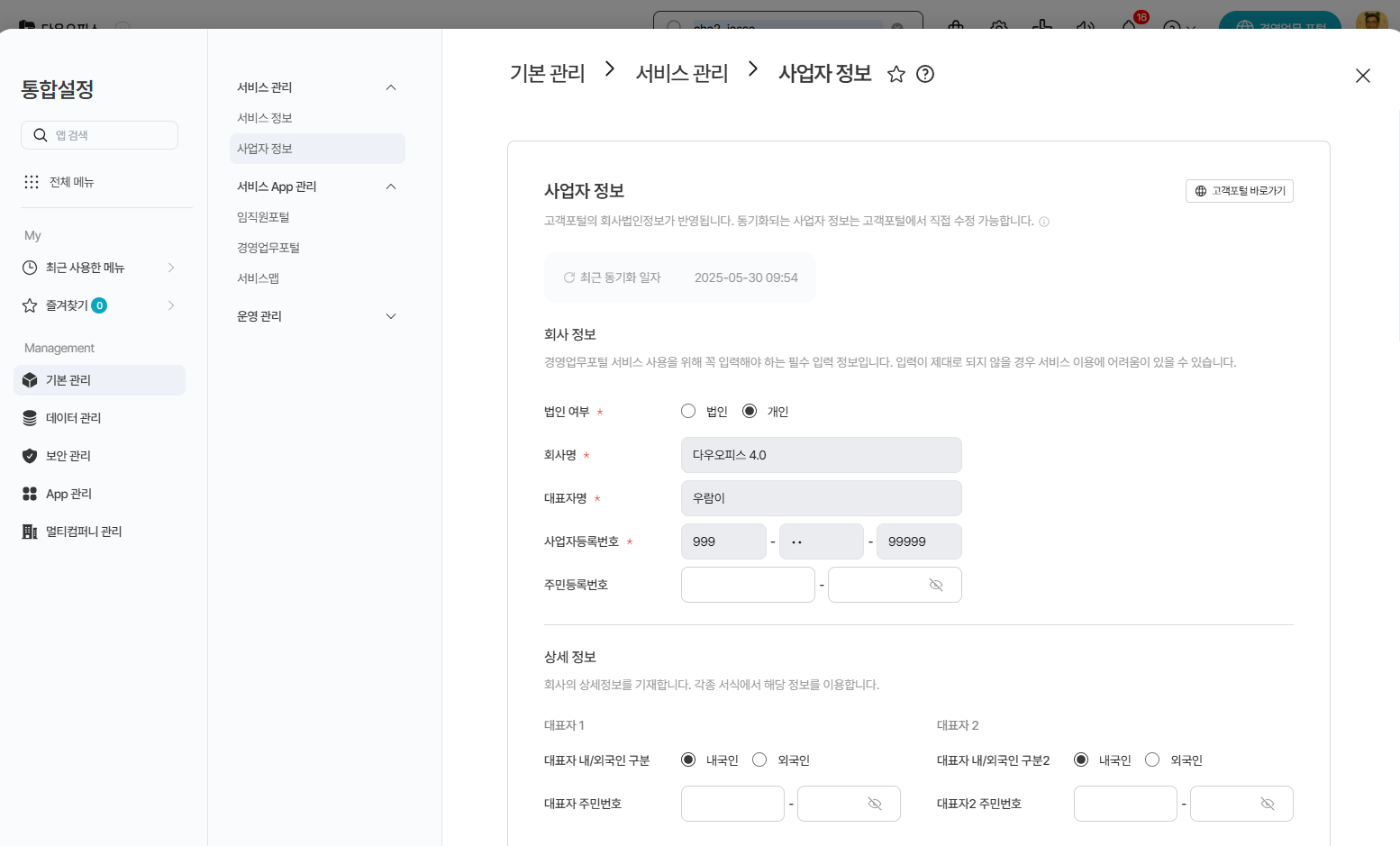
Task: Collapse the 서비스 관리 section
Action: coord(391,87)
